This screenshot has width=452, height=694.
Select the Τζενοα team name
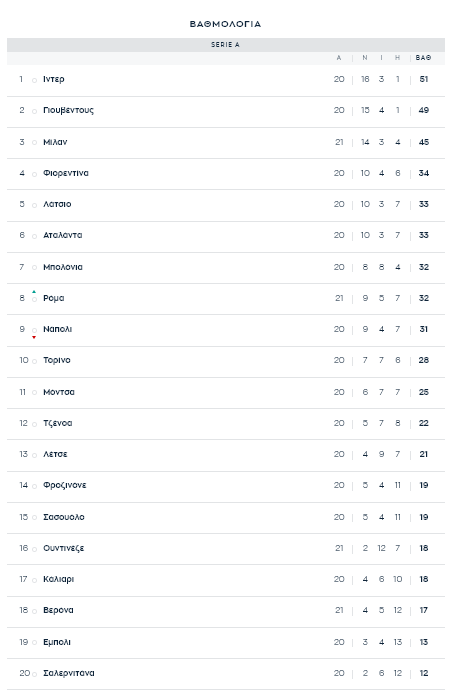coord(58,423)
